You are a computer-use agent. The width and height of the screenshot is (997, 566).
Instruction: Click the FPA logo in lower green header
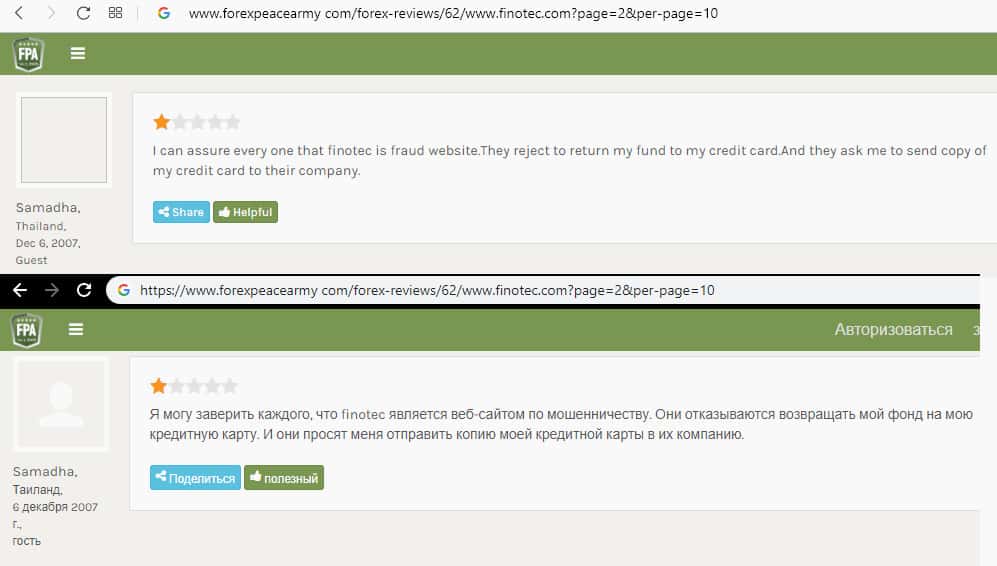(x=26, y=330)
